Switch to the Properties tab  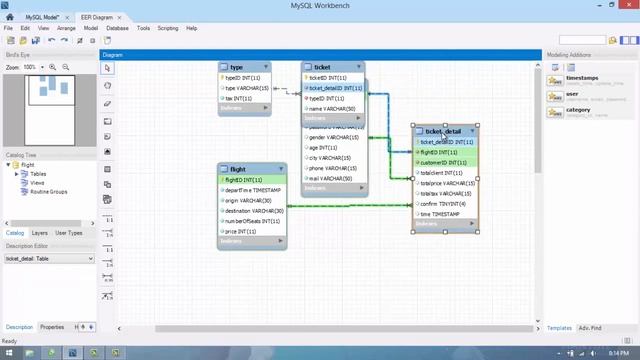[52, 327]
